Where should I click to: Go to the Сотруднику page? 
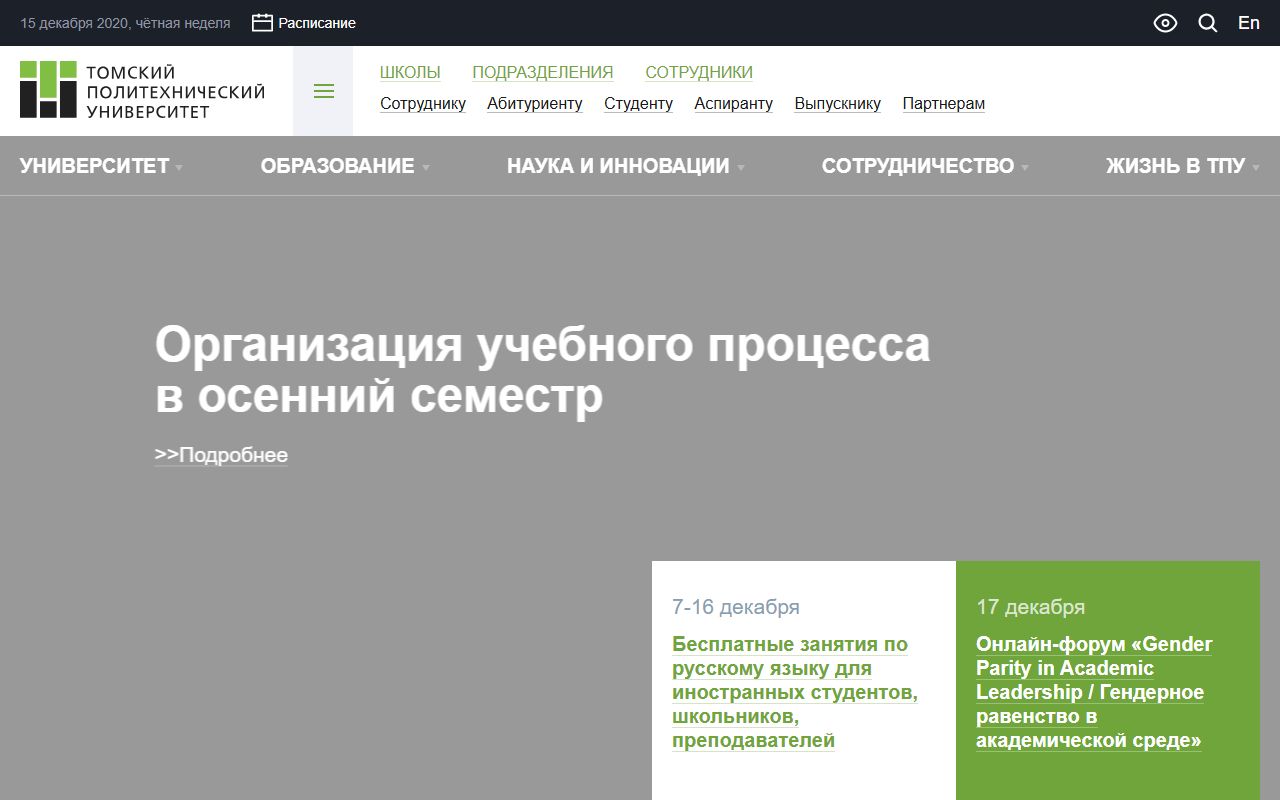423,103
